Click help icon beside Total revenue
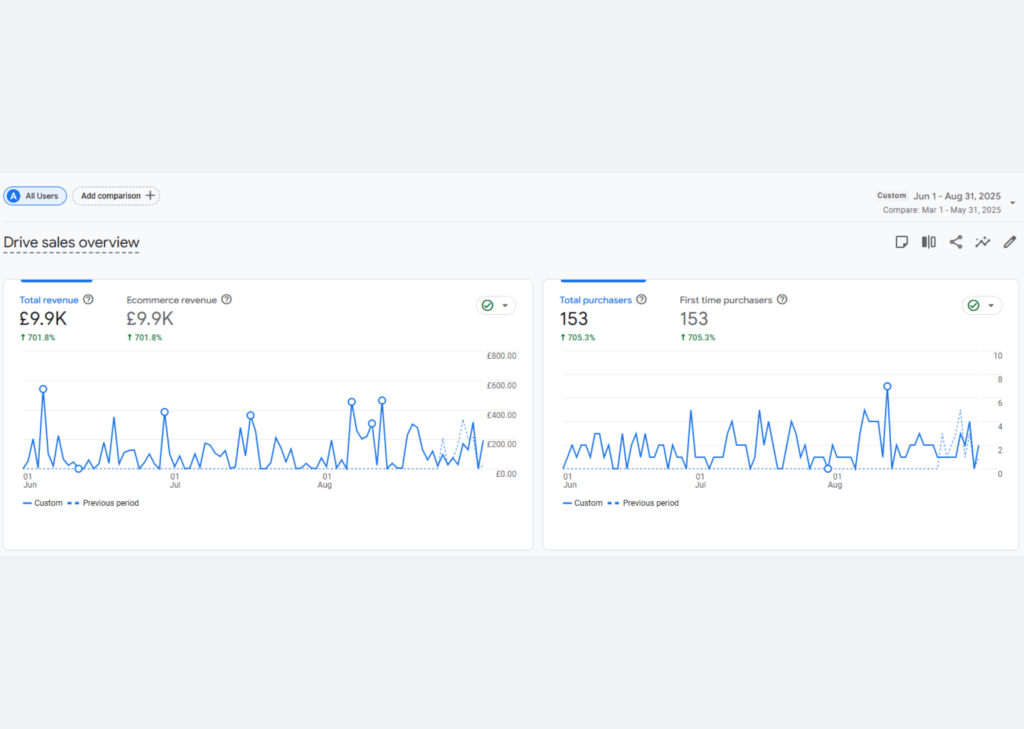The width and height of the screenshot is (1024, 729). point(88,300)
